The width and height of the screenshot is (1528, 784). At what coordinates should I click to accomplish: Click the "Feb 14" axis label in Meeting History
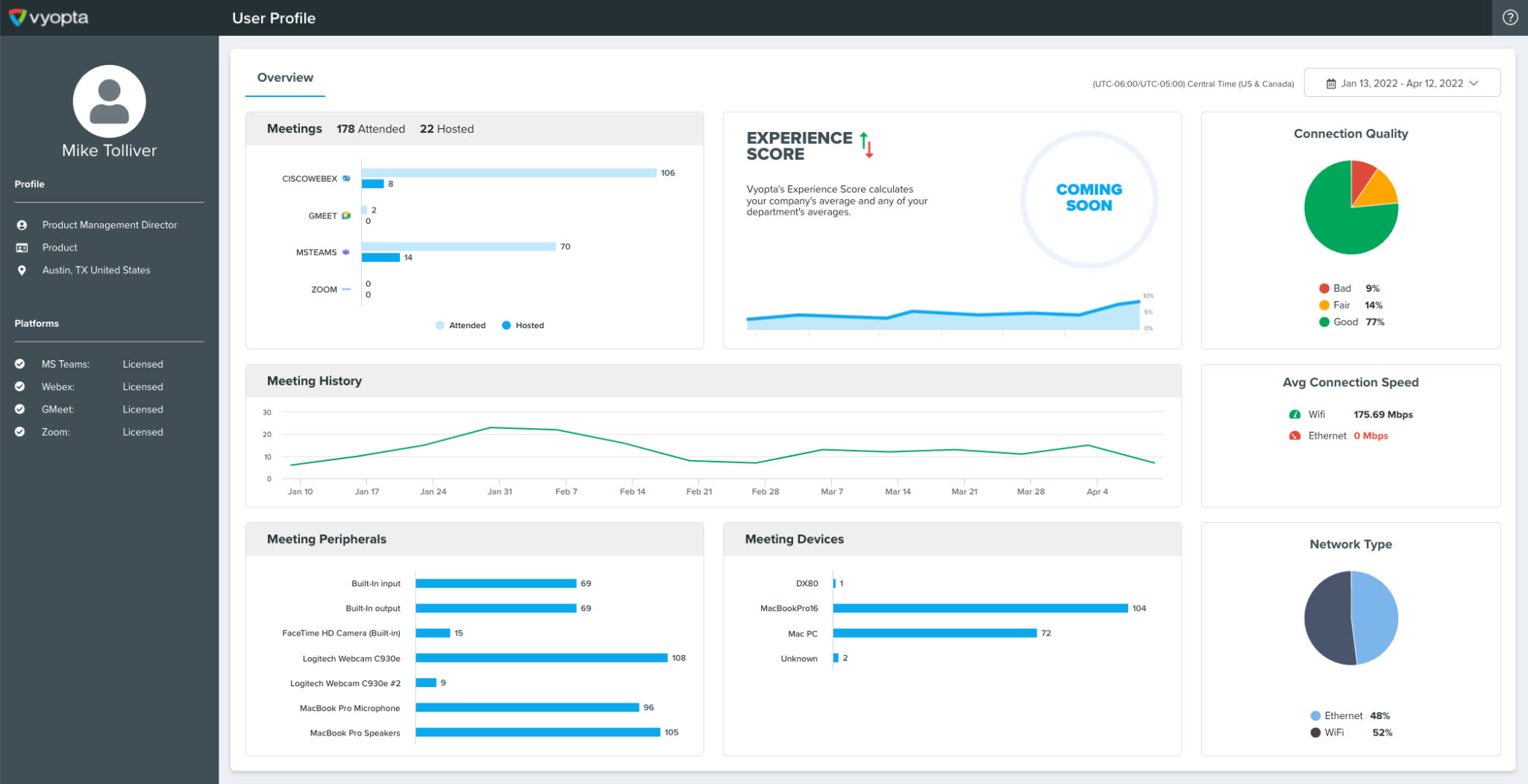633,492
